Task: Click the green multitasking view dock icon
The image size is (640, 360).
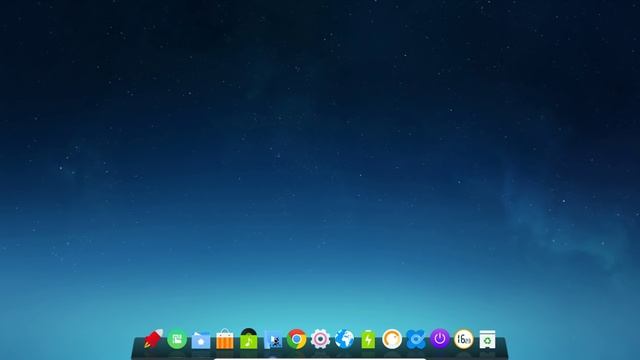Action: [177, 339]
